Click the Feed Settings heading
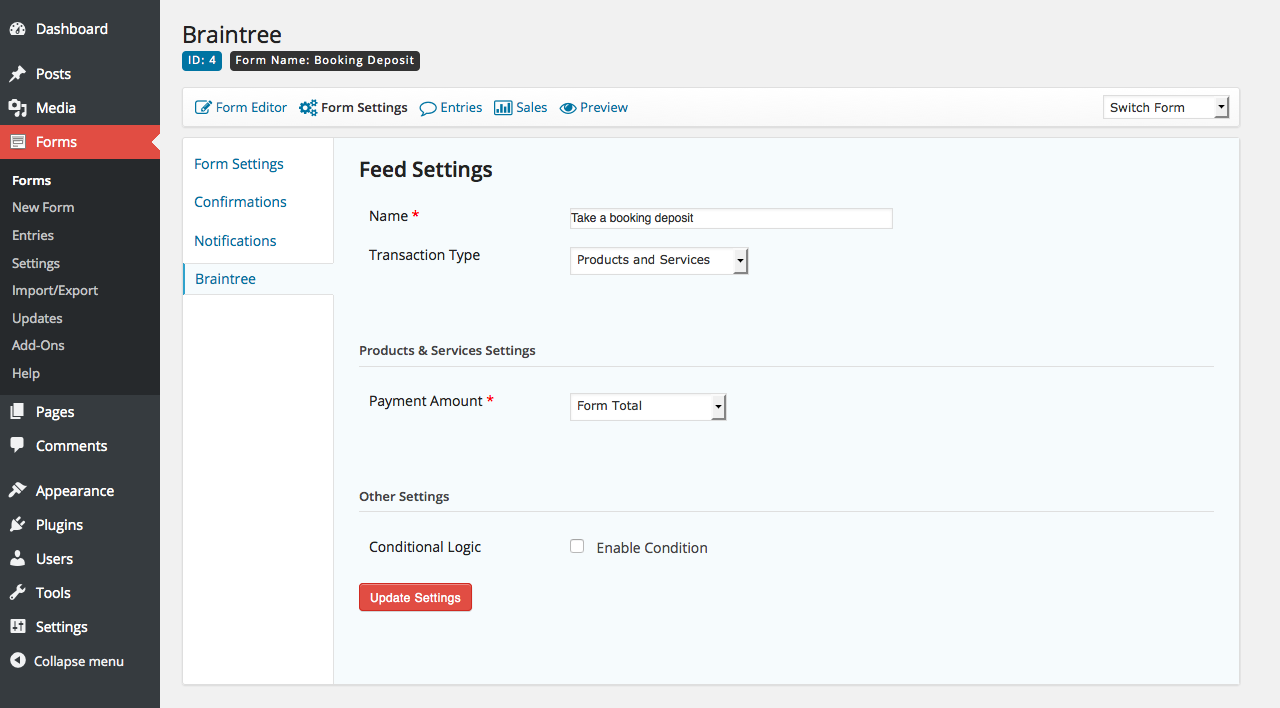This screenshot has width=1280, height=708. tap(426, 170)
